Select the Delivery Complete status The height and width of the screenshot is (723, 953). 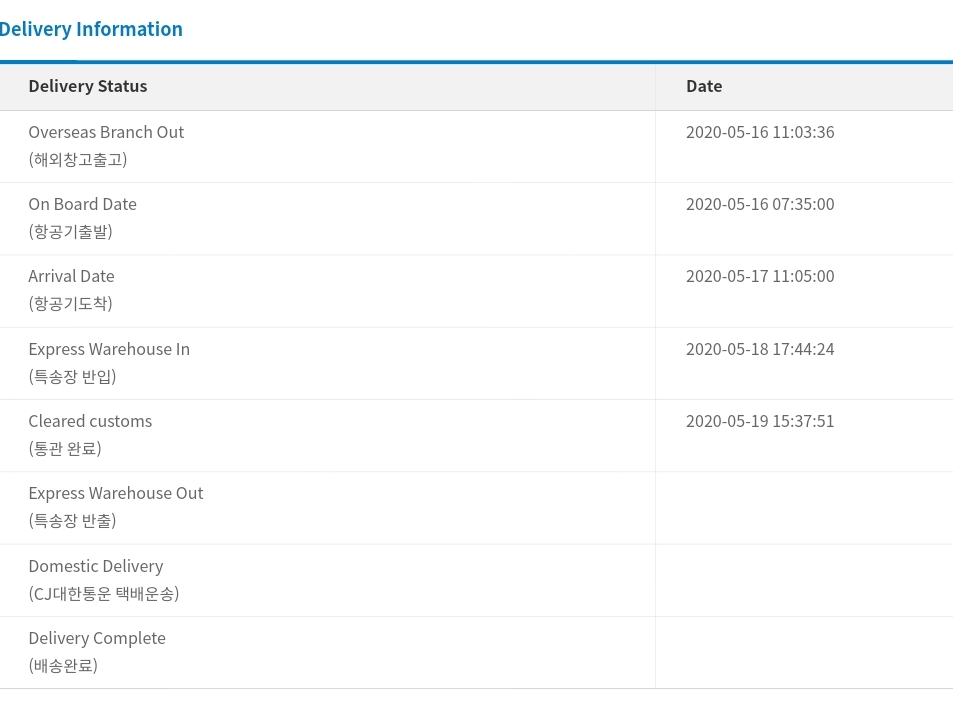[97, 638]
